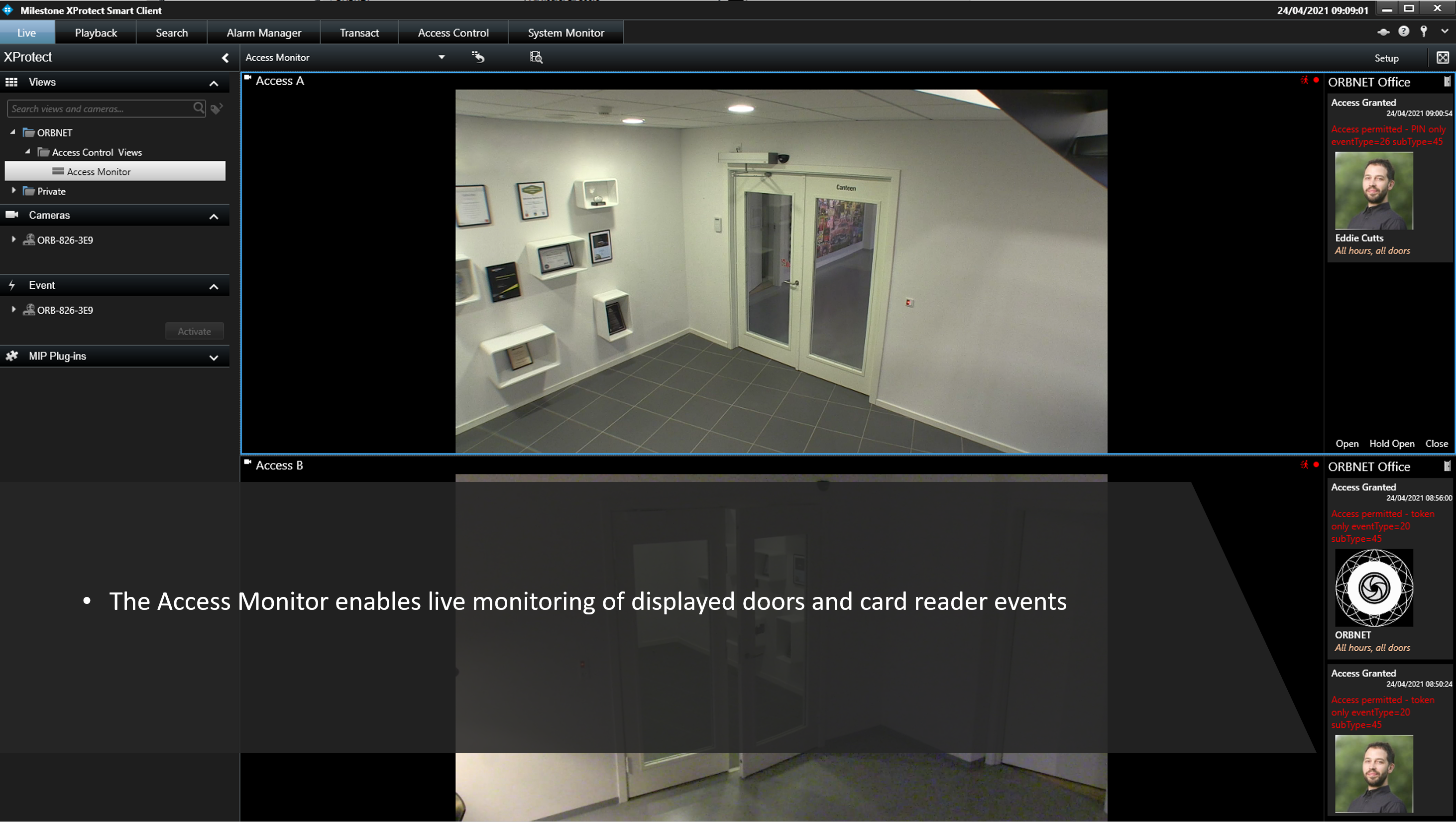Click the tag filter icon beside search

tap(217, 109)
